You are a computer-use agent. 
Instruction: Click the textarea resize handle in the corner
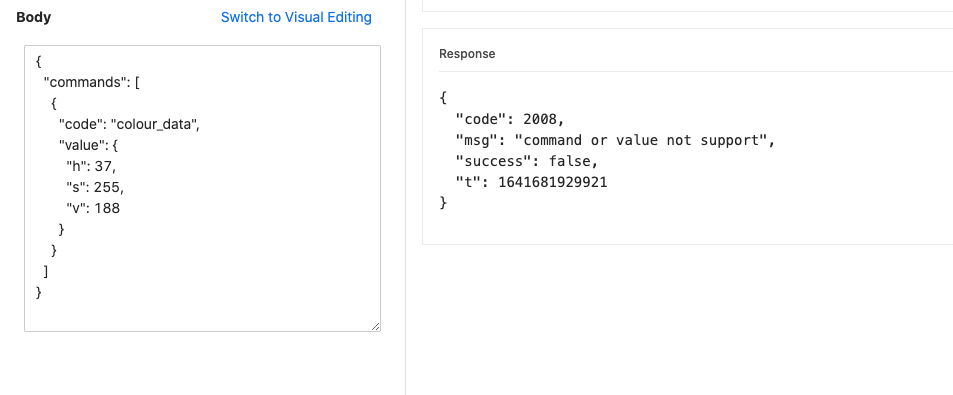coord(376,326)
